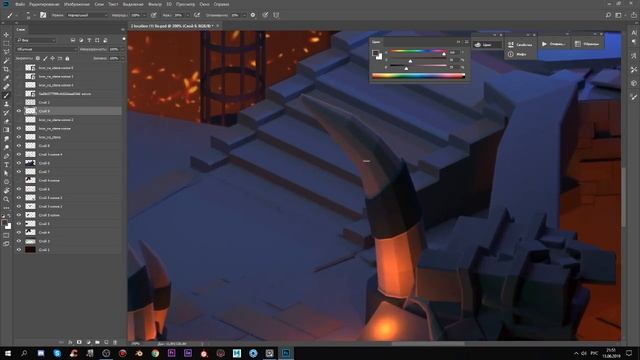Select the Crop tool
Image resolution: width=640 pixels, height=360 pixels.
click(6, 69)
